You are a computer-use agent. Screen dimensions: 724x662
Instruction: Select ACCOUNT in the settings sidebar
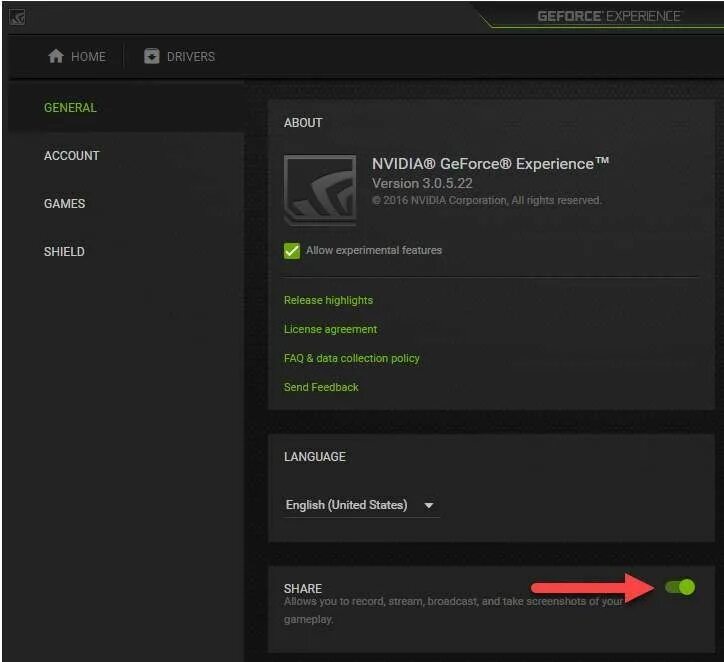[x=72, y=156]
